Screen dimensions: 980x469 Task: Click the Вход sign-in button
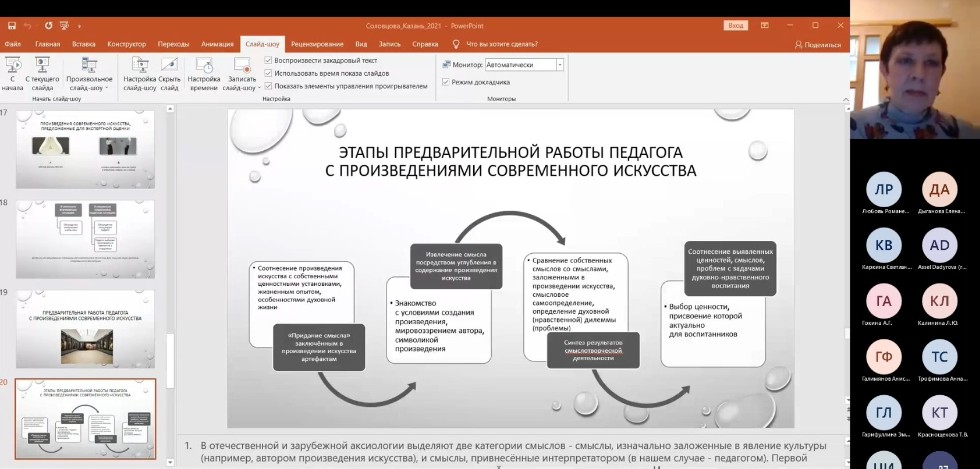pyautogui.click(x=736, y=24)
